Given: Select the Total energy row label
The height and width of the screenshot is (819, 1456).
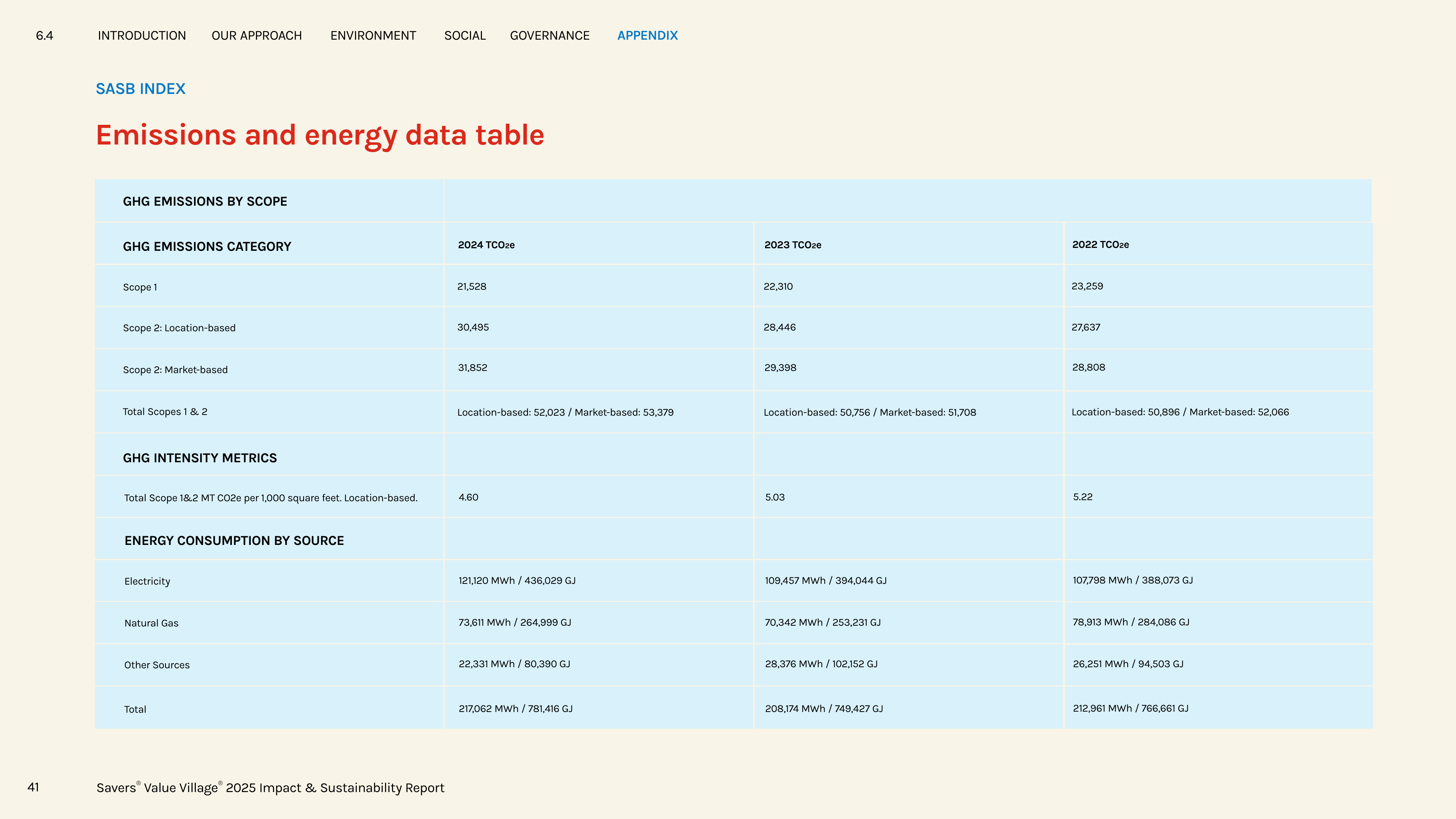Looking at the screenshot, I should click(x=135, y=709).
